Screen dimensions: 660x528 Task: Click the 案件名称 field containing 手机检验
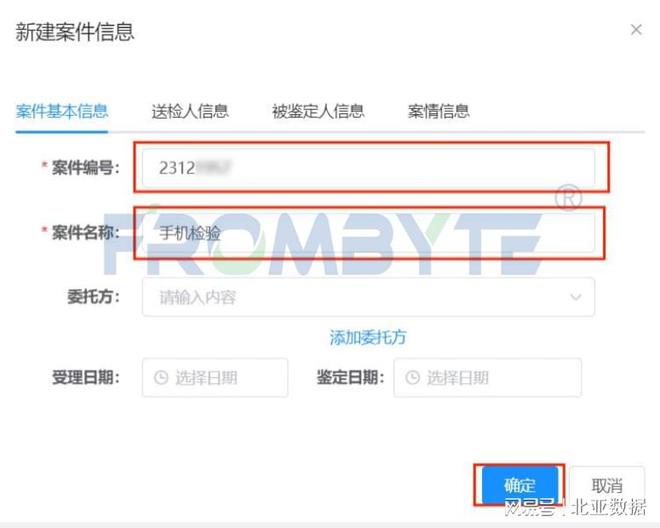tap(368, 232)
